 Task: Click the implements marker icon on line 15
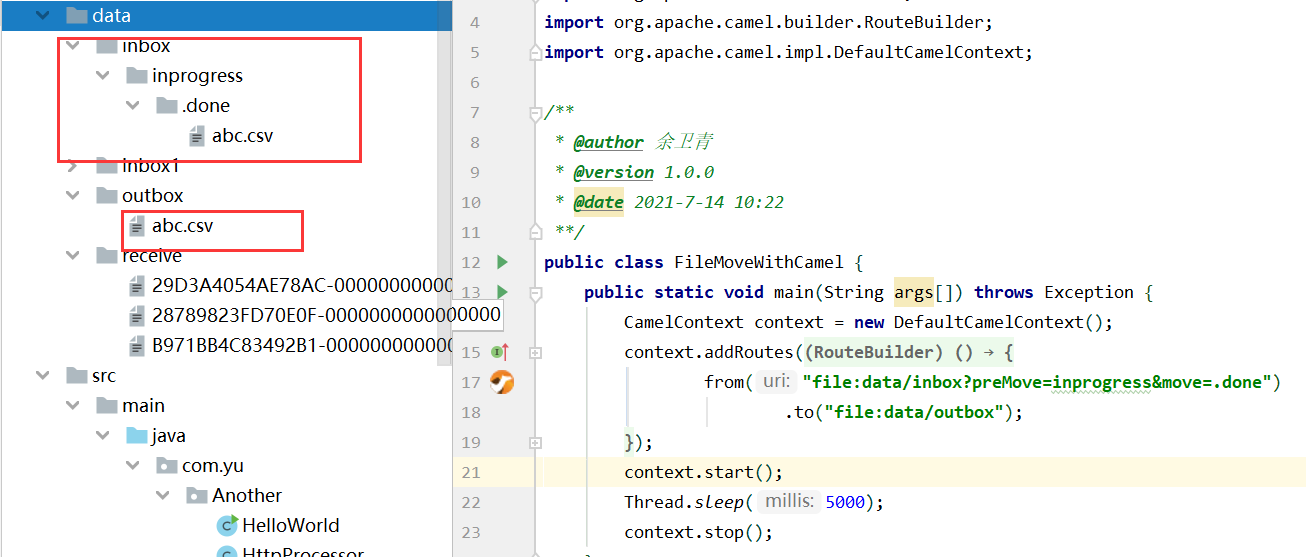pyautogui.click(x=501, y=352)
